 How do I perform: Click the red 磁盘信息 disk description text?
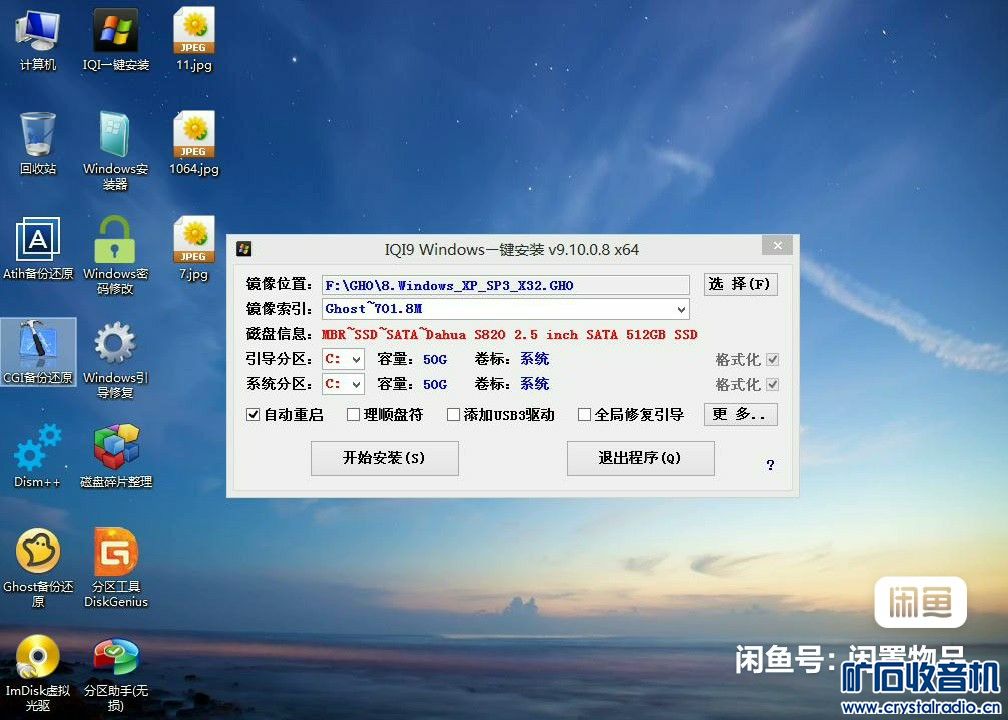509,334
